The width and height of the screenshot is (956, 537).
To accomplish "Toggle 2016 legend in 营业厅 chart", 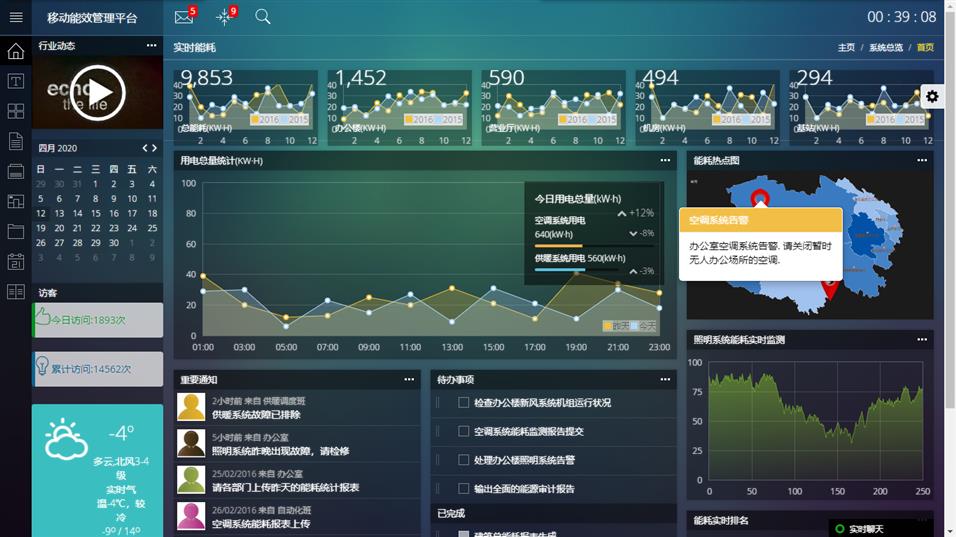I will click(573, 119).
